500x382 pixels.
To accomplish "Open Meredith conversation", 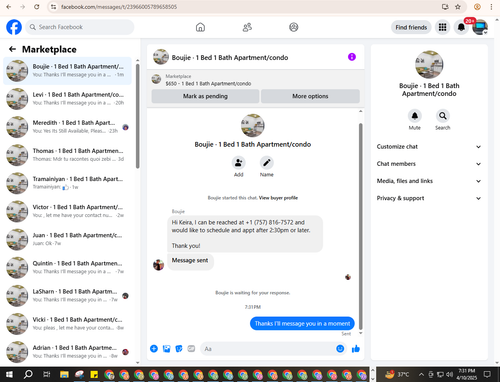I will point(68,127).
